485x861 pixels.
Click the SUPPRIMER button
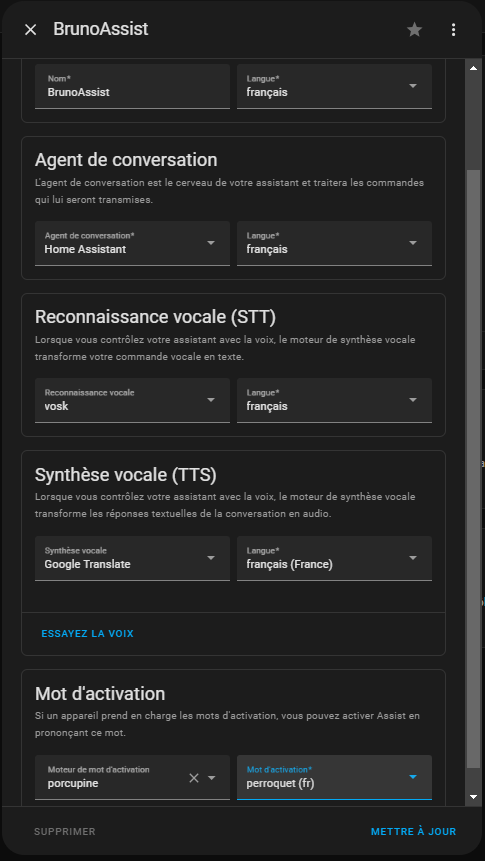tap(65, 831)
